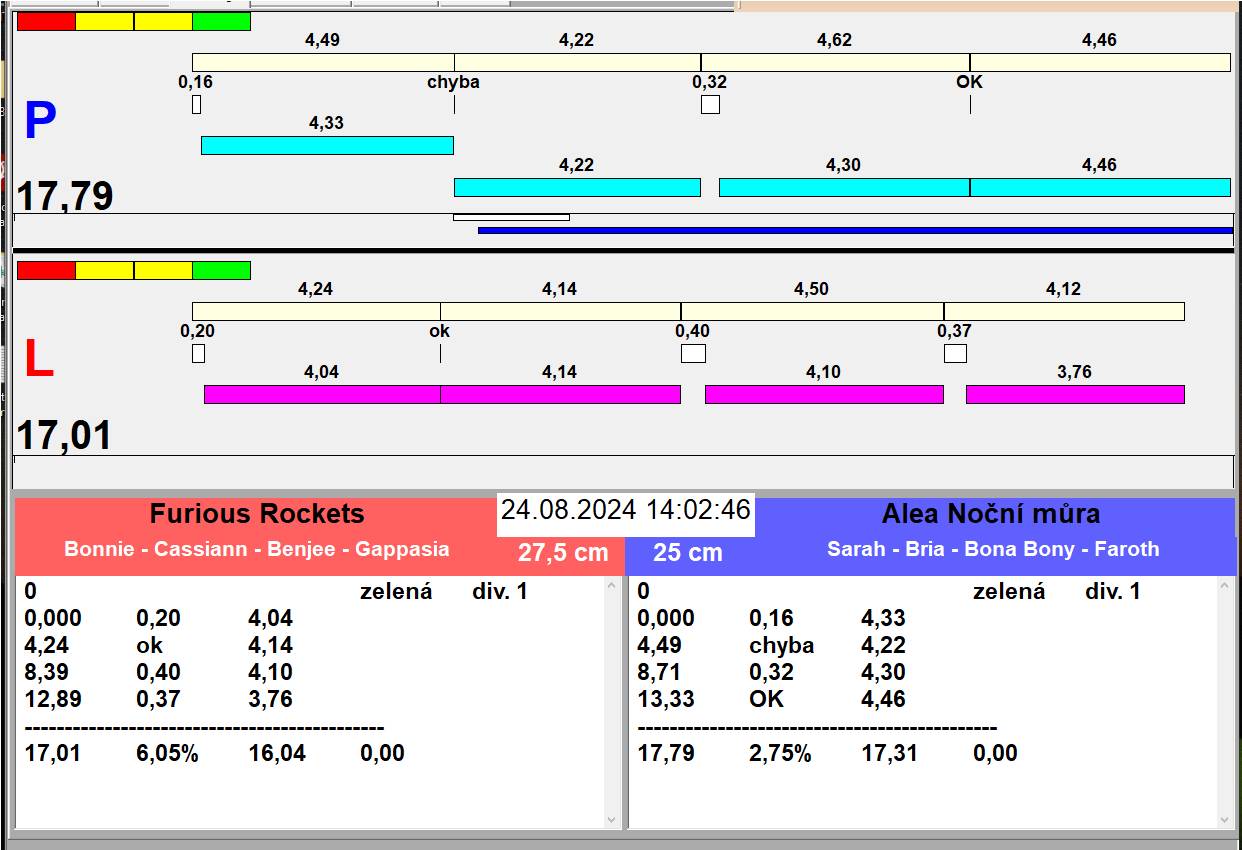The height and width of the screenshot is (850, 1242).
Task: Click lane L yellow light next to green
Action: 163,270
